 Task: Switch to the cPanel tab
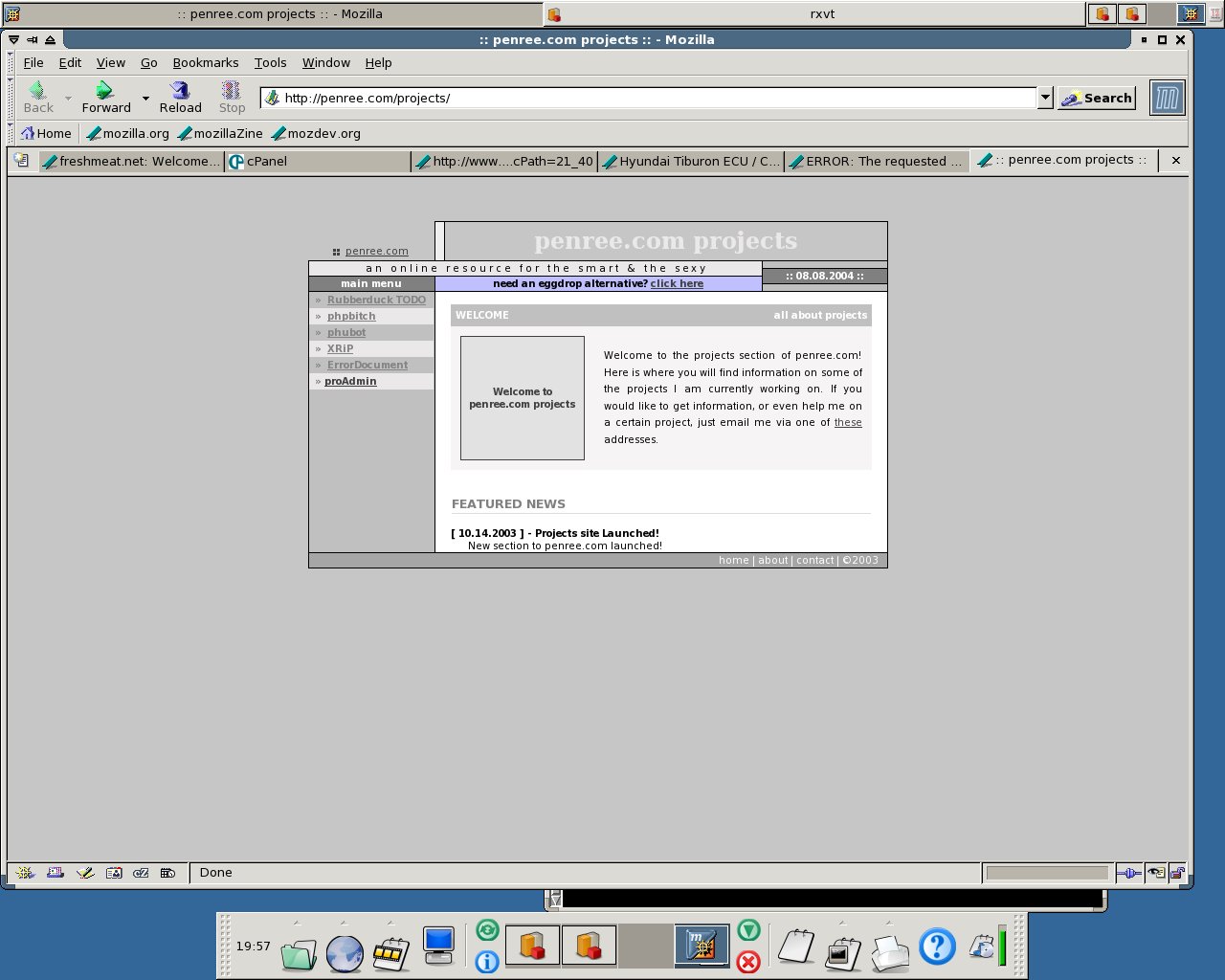click(x=319, y=161)
